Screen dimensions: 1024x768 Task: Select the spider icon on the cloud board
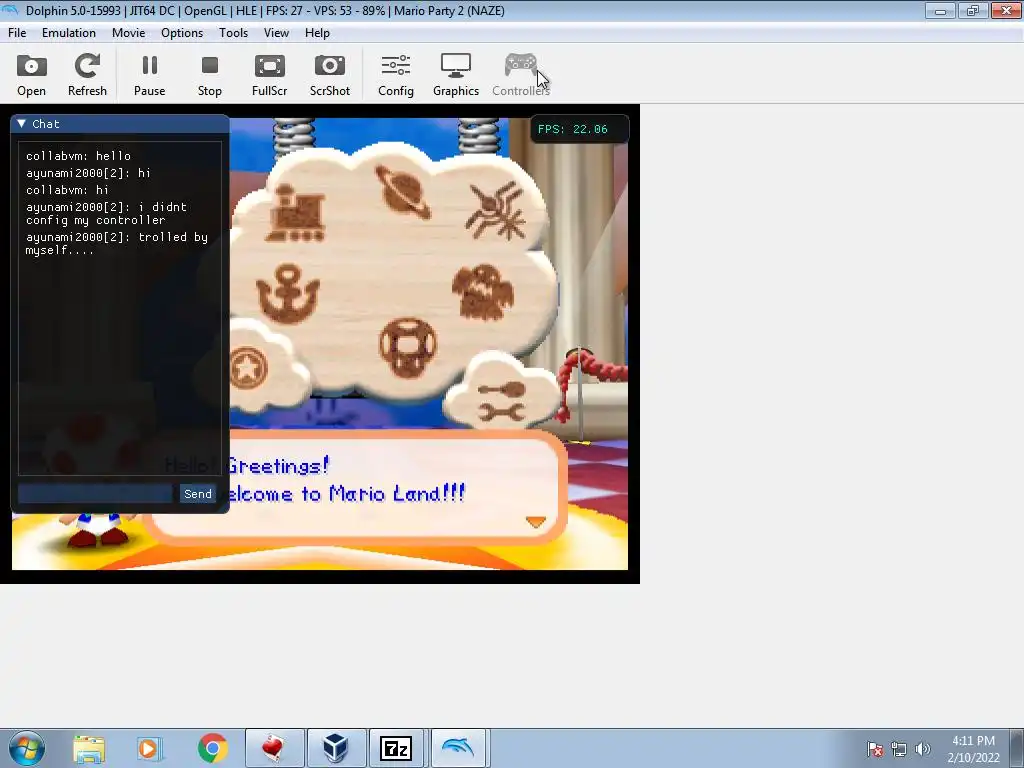coord(496,210)
